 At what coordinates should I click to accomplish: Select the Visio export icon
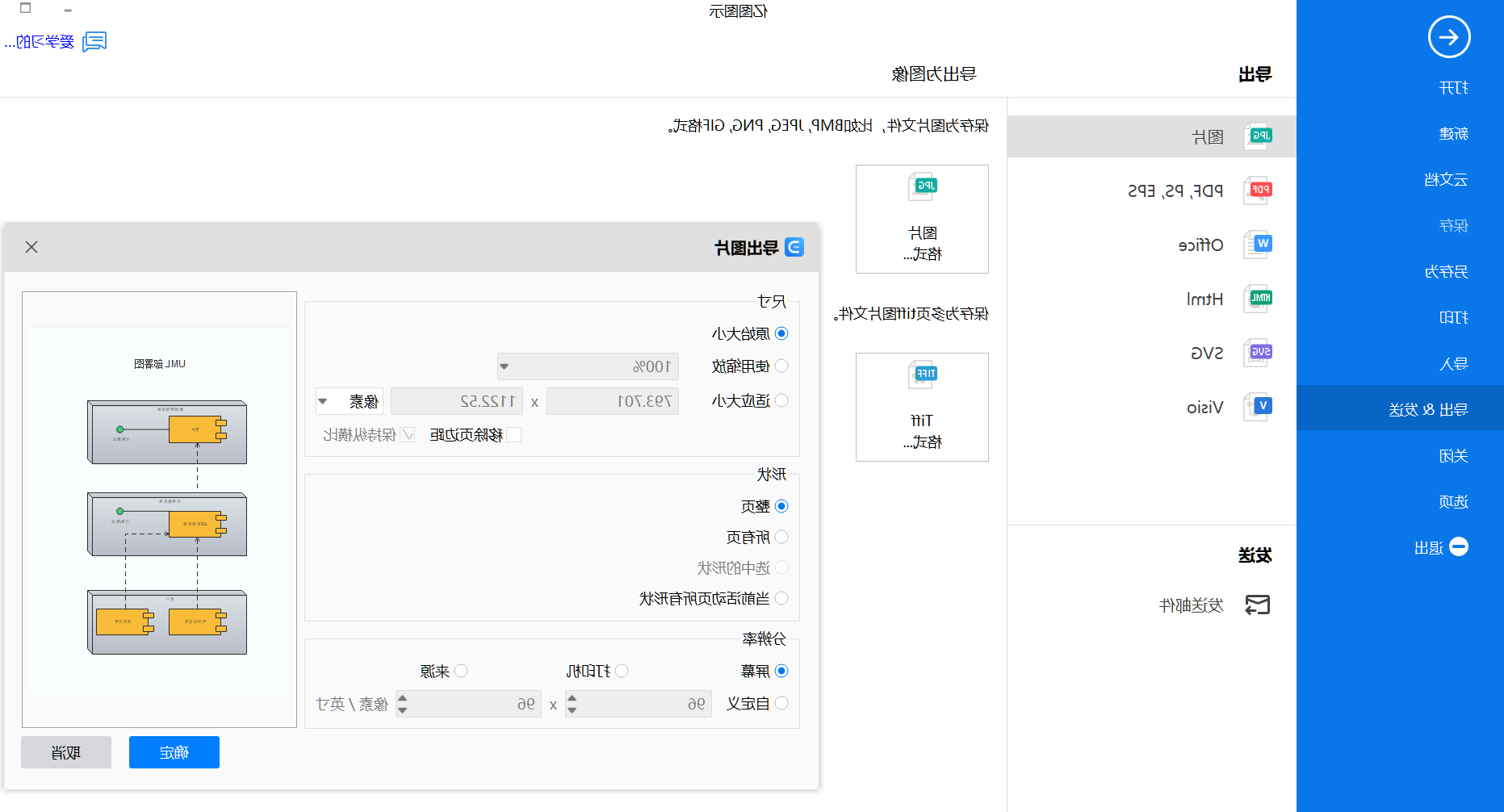(1258, 407)
